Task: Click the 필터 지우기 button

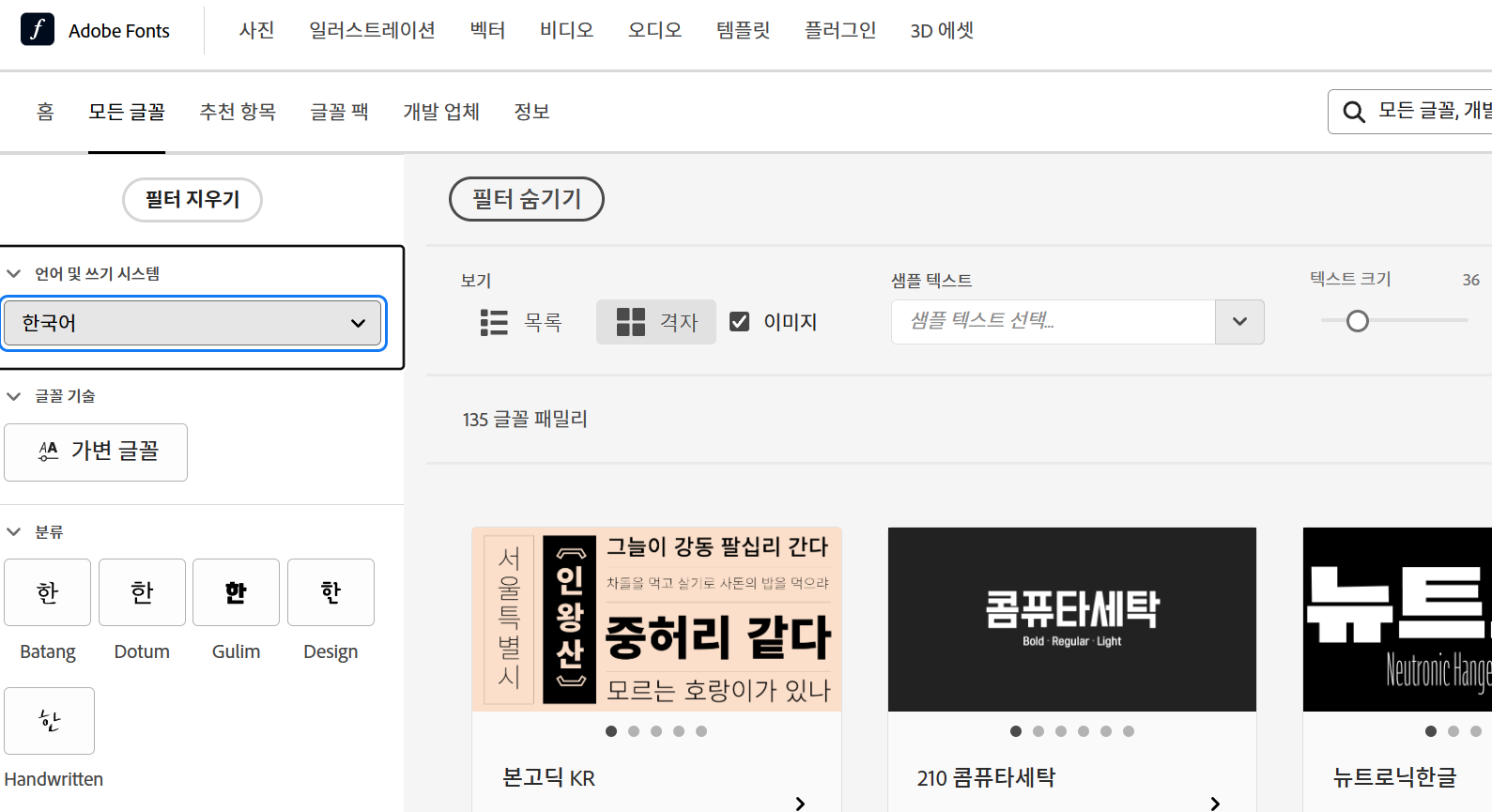Action: [192, 200]
